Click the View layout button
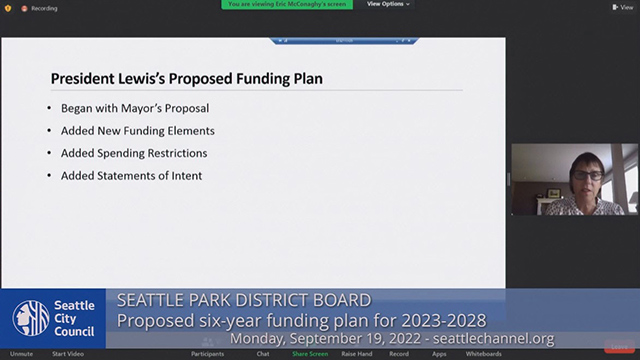Screen dimensions: 640x360 (x=623, y=7)
